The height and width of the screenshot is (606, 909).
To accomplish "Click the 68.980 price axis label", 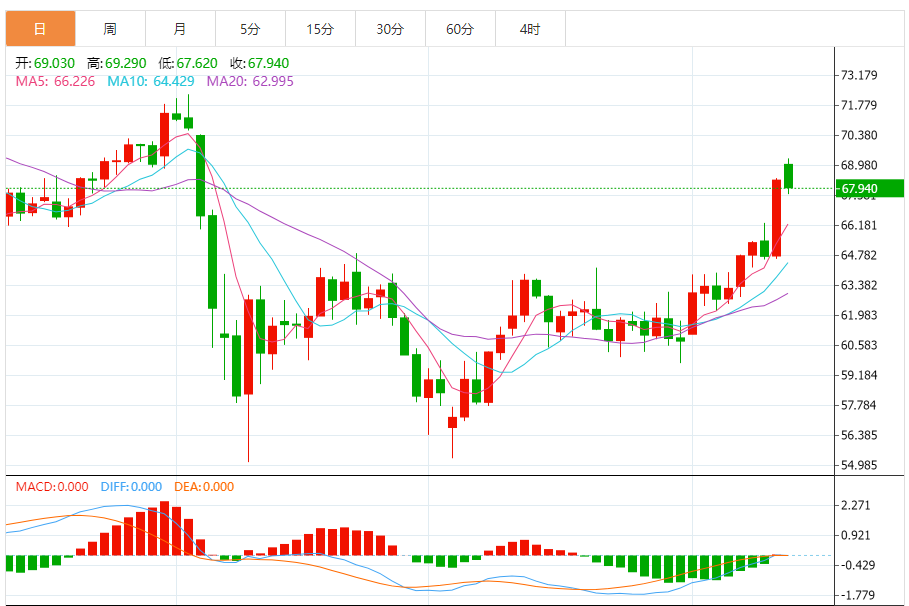I will (x=859, y=165).
